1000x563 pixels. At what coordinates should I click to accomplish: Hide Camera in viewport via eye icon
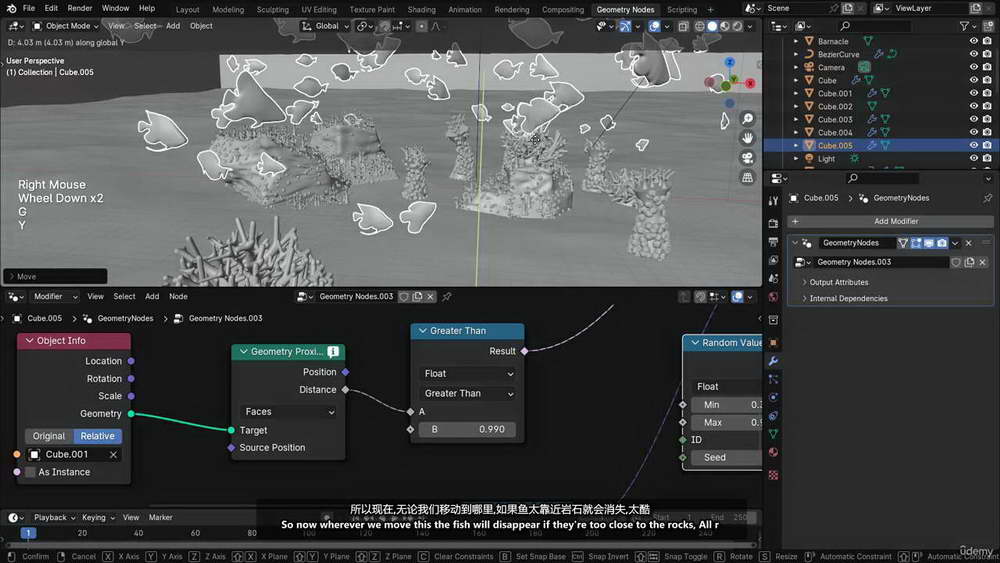click(973, 67)
